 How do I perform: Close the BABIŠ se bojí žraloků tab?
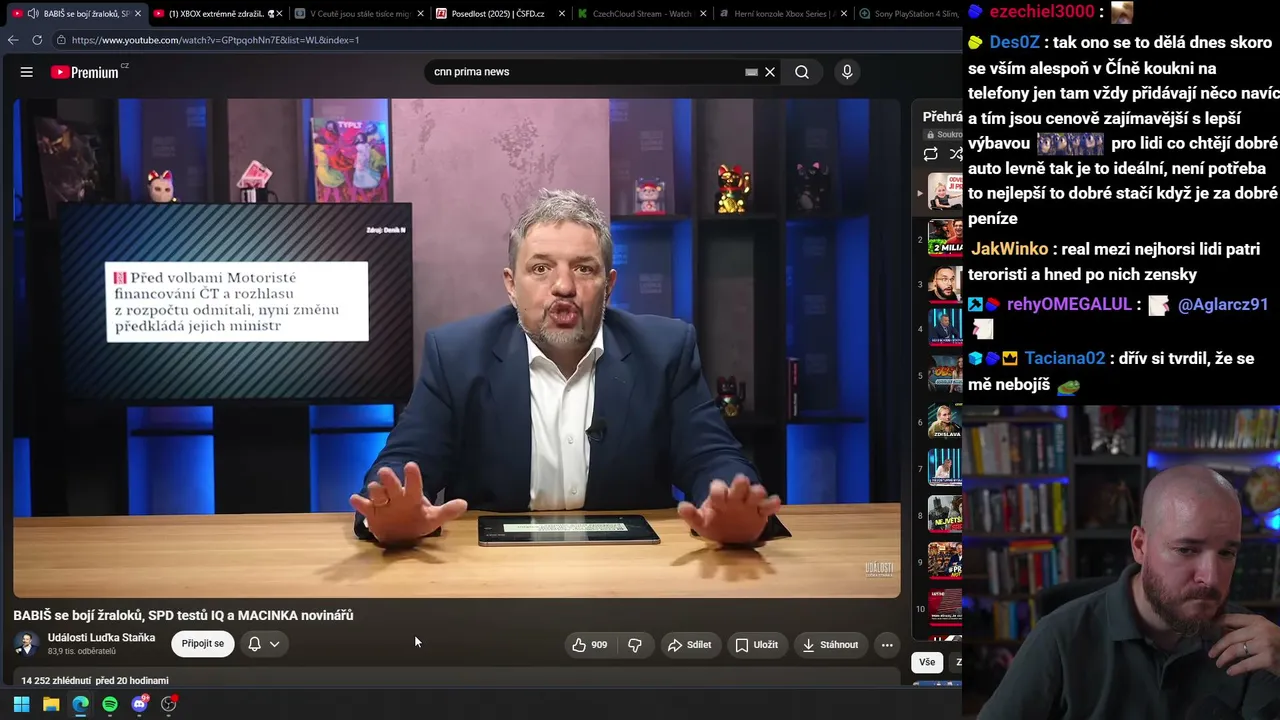pyautogui.click(x=137, y=14)
